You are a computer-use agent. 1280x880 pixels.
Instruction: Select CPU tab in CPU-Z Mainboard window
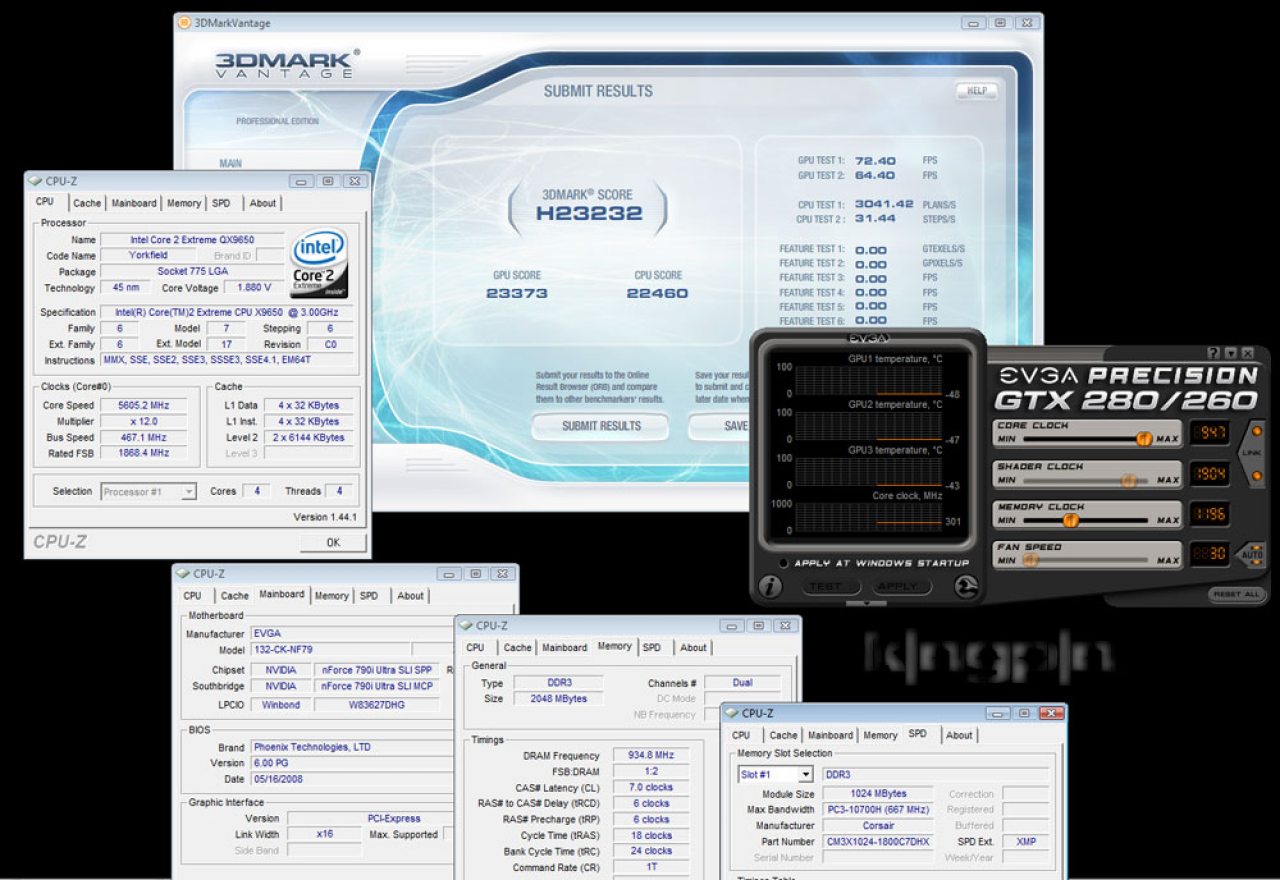click(x=192, y=596)
